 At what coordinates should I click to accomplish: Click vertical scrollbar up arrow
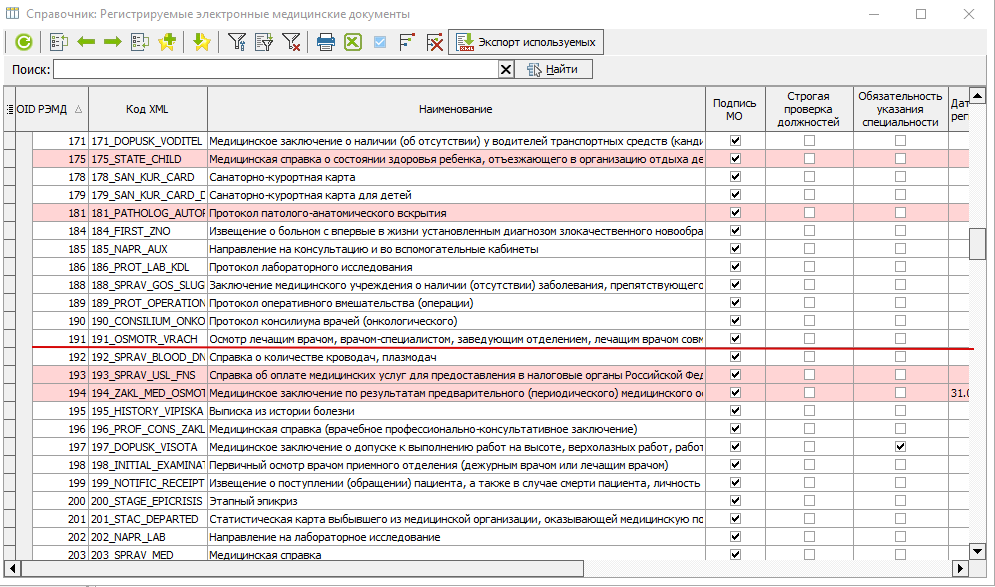pos(977,96)
